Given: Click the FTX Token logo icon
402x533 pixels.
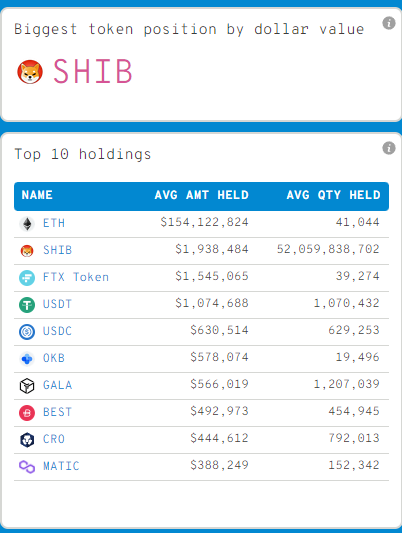Looking at the screenshot, I should tap(27, 277).
